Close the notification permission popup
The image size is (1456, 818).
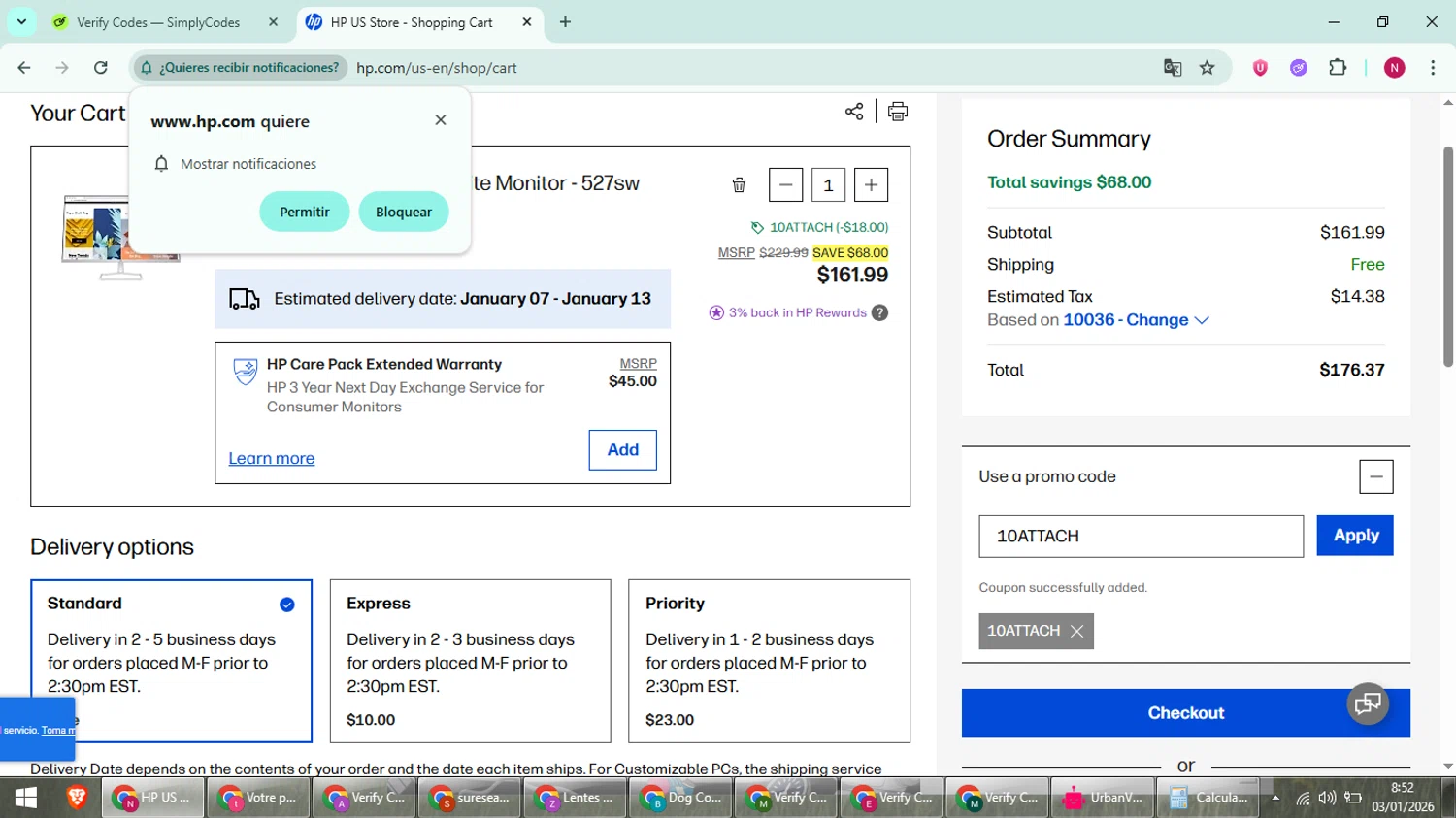(x=441, y=120)
